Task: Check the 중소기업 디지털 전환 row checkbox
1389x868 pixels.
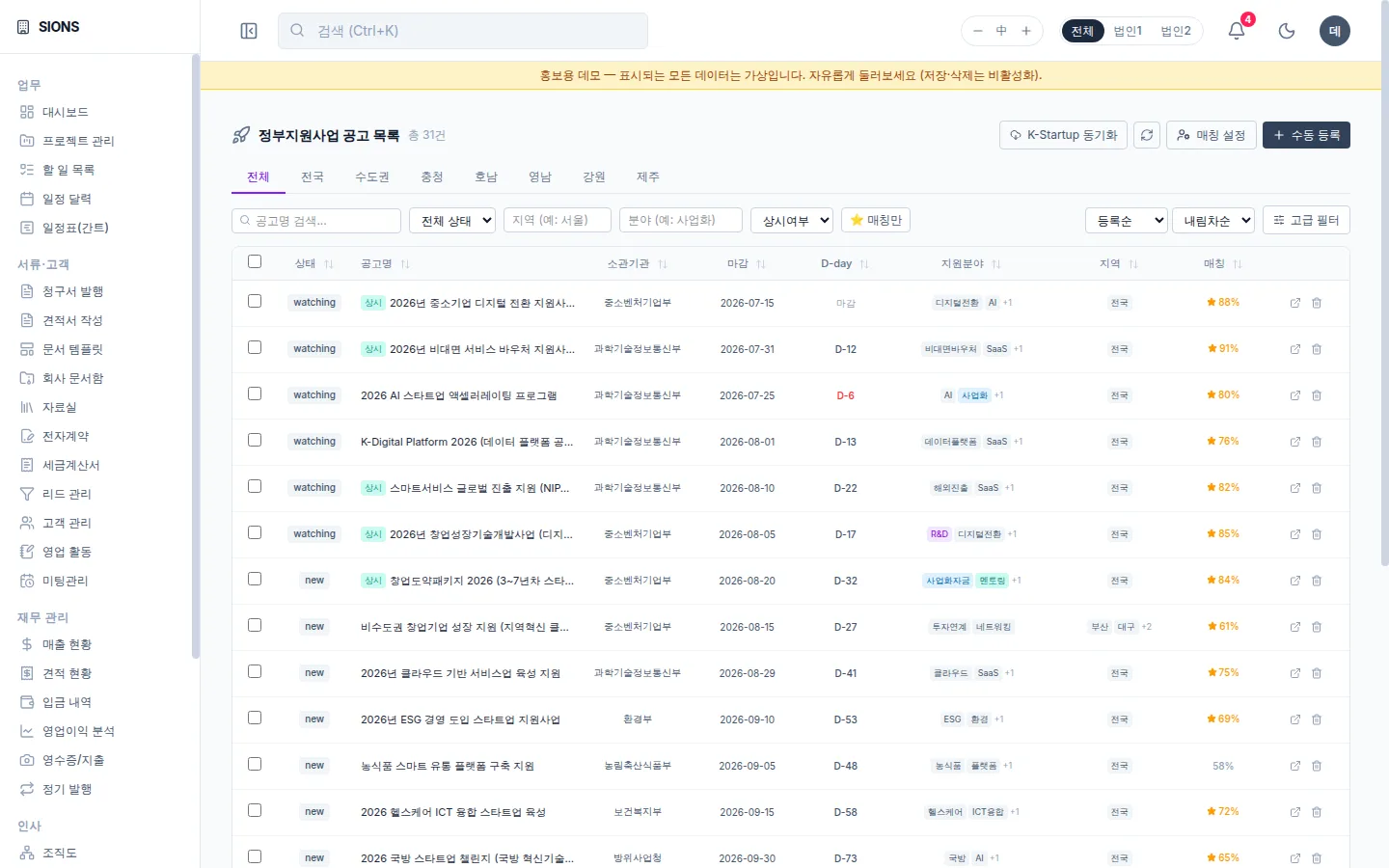Action: click(255, 301)
